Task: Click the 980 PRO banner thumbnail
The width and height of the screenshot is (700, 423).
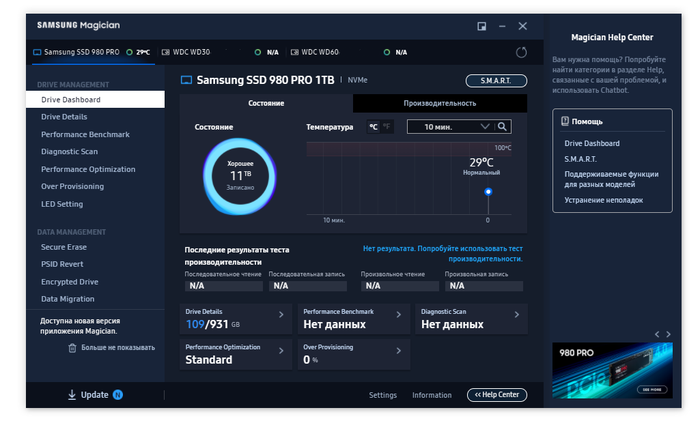Action: coord(612,370)
